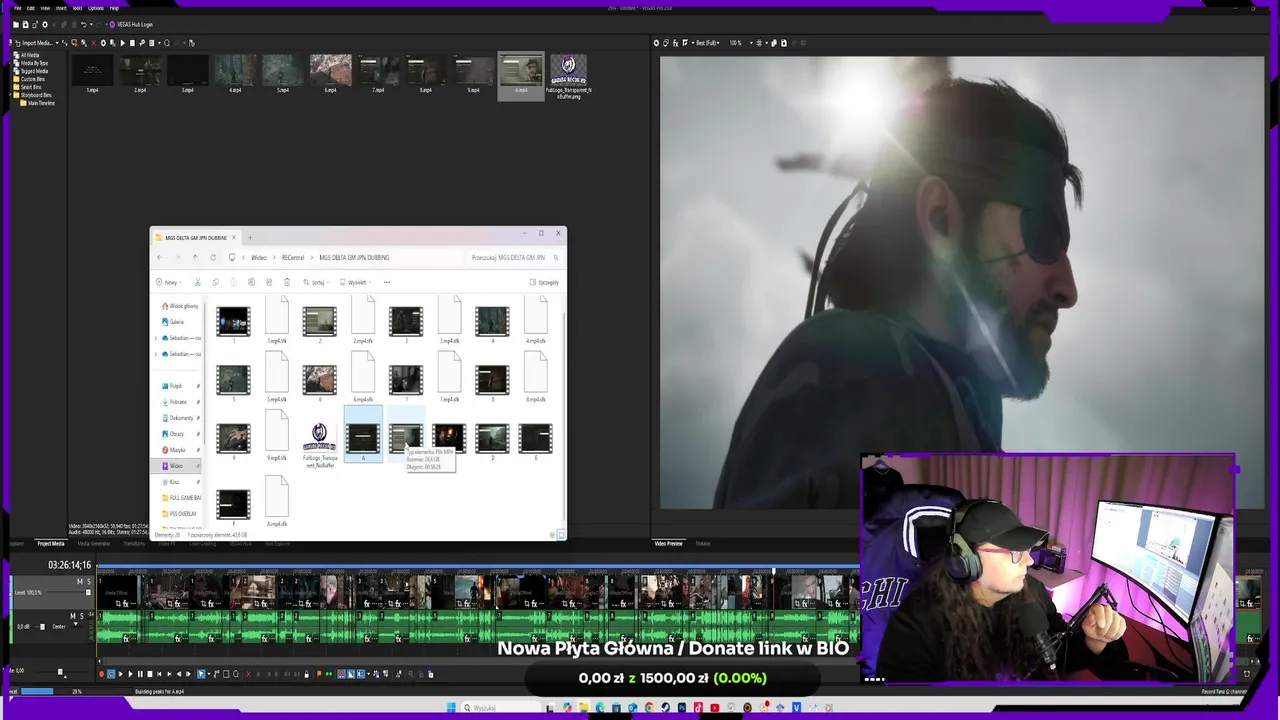Adjust the audio track volume slider

pos(40,627)
